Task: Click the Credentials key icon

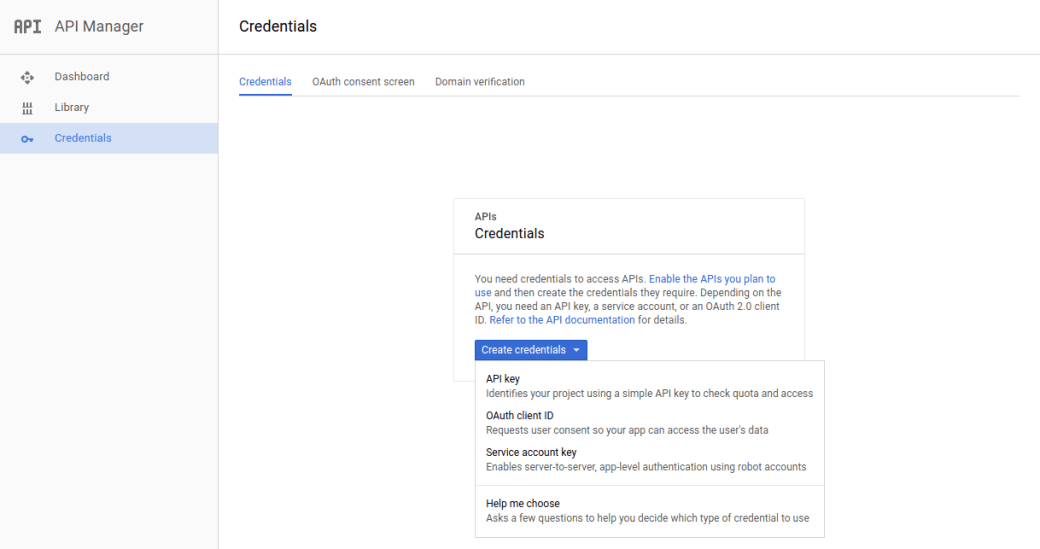Action: pos(27,139)
